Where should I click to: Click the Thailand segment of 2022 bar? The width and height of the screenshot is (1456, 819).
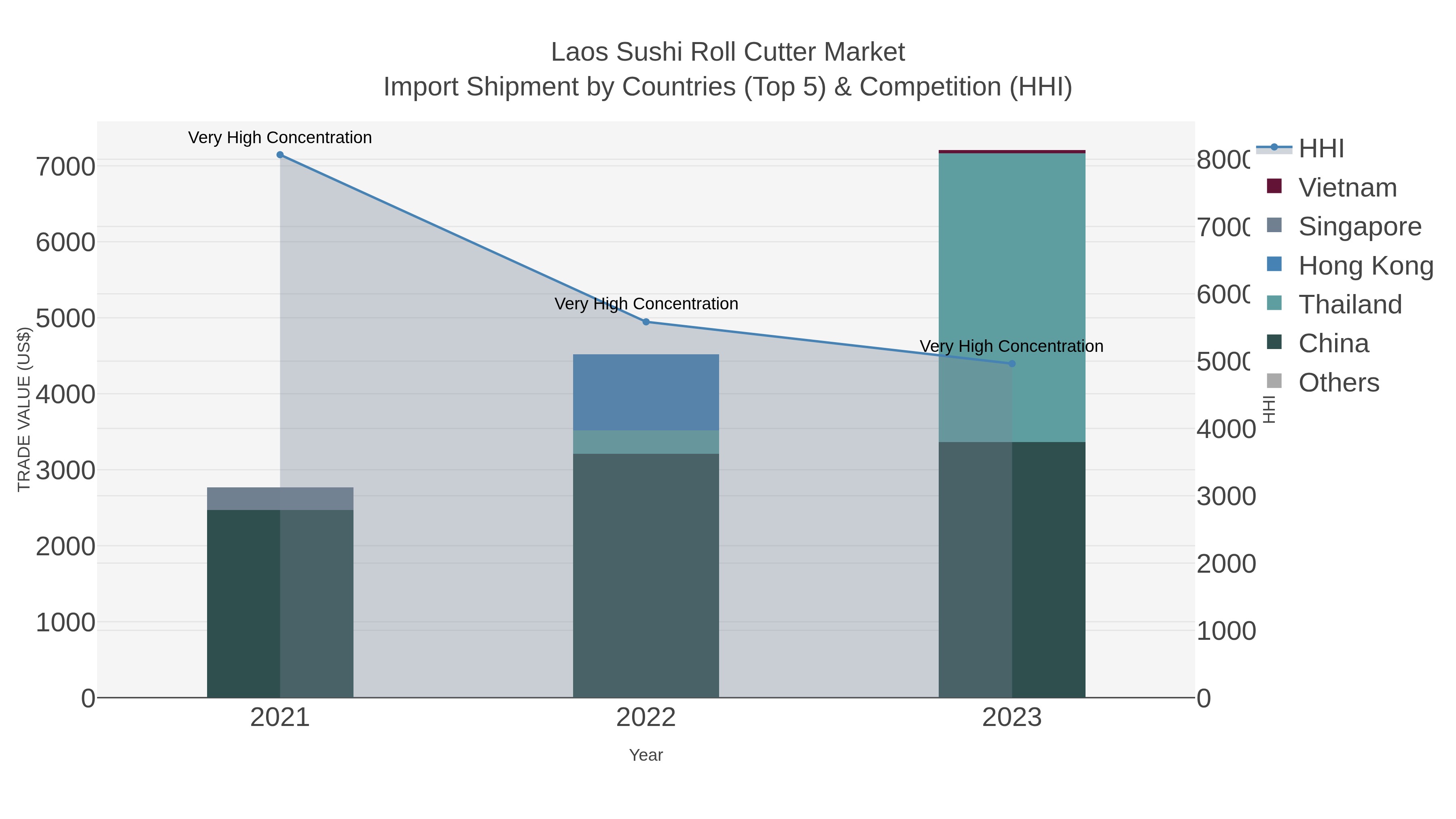[646, 442]
